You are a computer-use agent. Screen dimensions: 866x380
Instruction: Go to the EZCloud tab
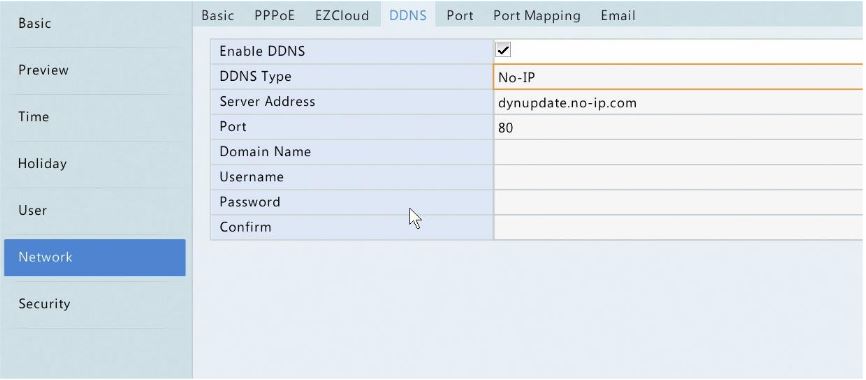(342, 15)
